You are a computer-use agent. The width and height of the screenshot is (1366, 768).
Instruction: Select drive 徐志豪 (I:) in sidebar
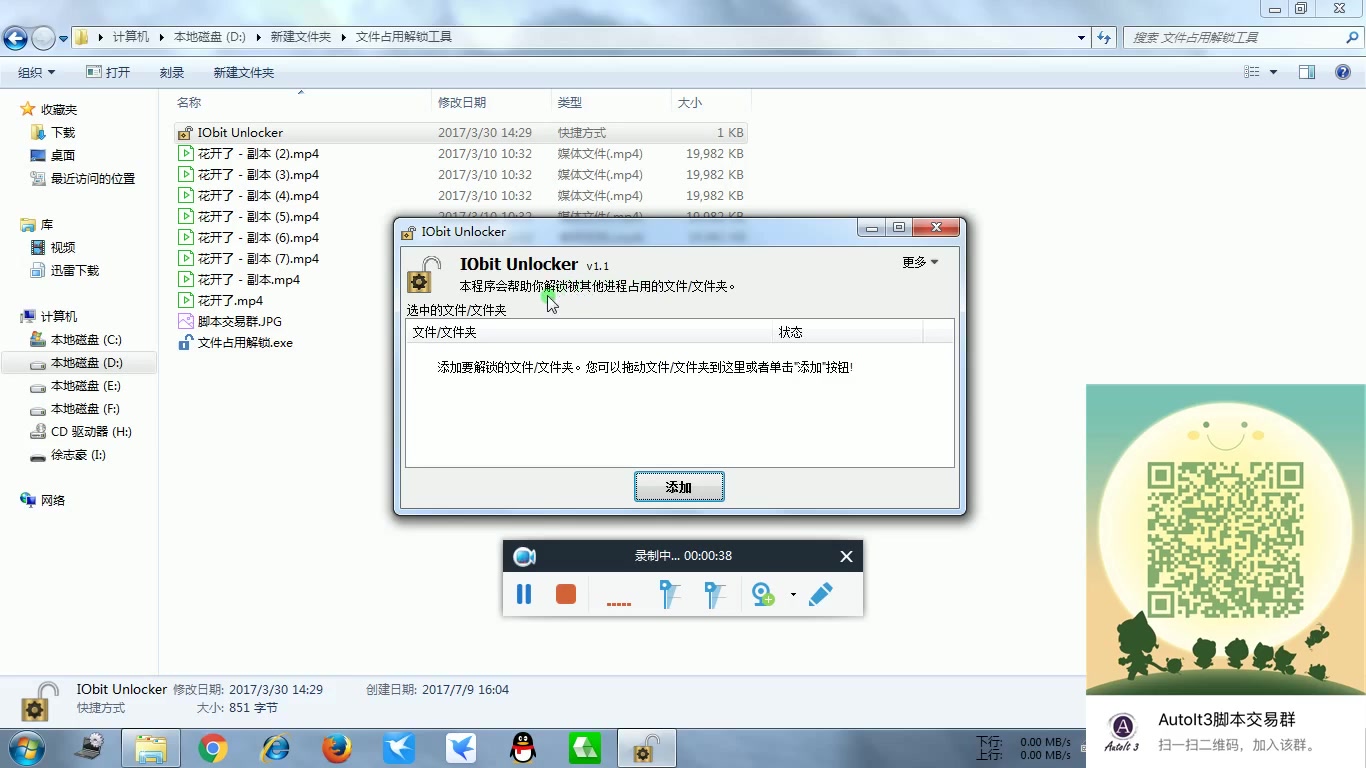tap(68, 455)
